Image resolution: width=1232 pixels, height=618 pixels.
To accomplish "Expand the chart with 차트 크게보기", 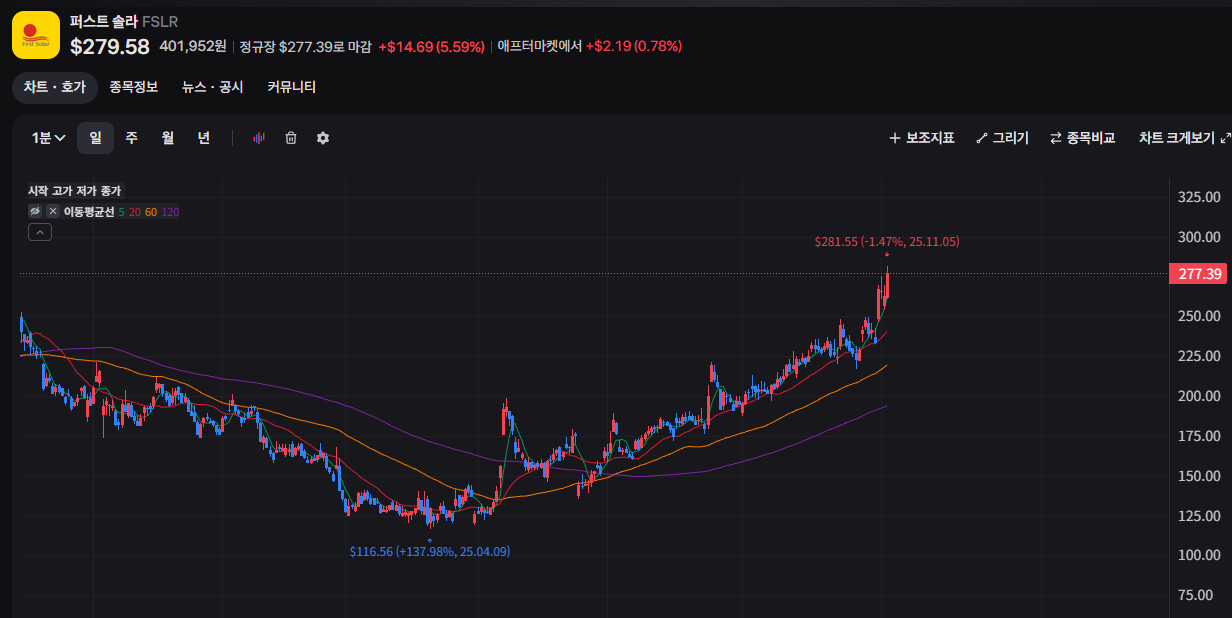I will 1184,138.
